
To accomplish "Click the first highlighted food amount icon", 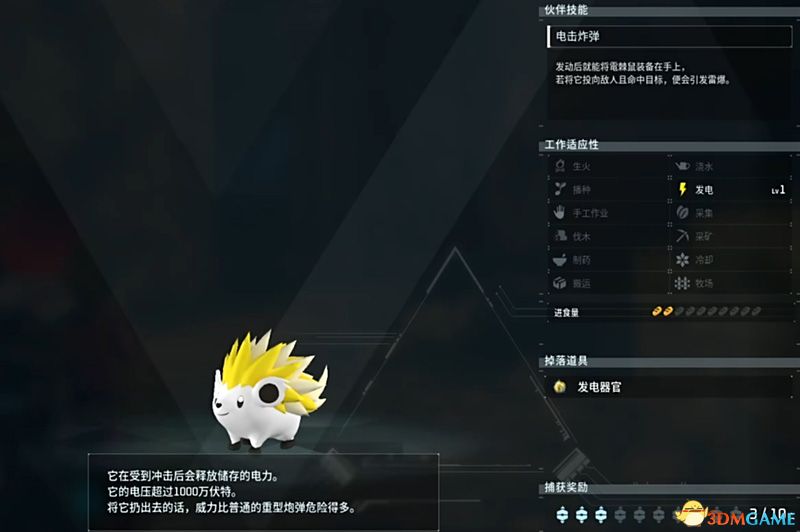I will click(657, 311).
